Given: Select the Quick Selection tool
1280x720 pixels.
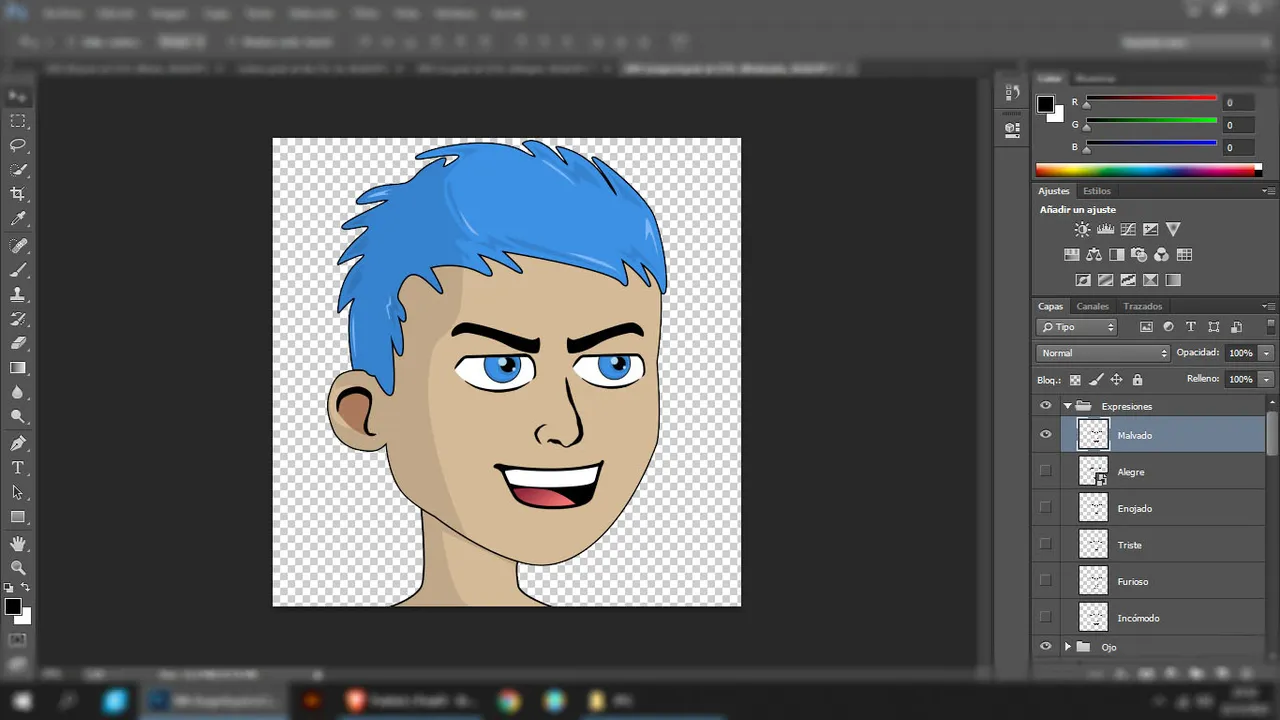Looking at the screenshot, I should 18,170.
